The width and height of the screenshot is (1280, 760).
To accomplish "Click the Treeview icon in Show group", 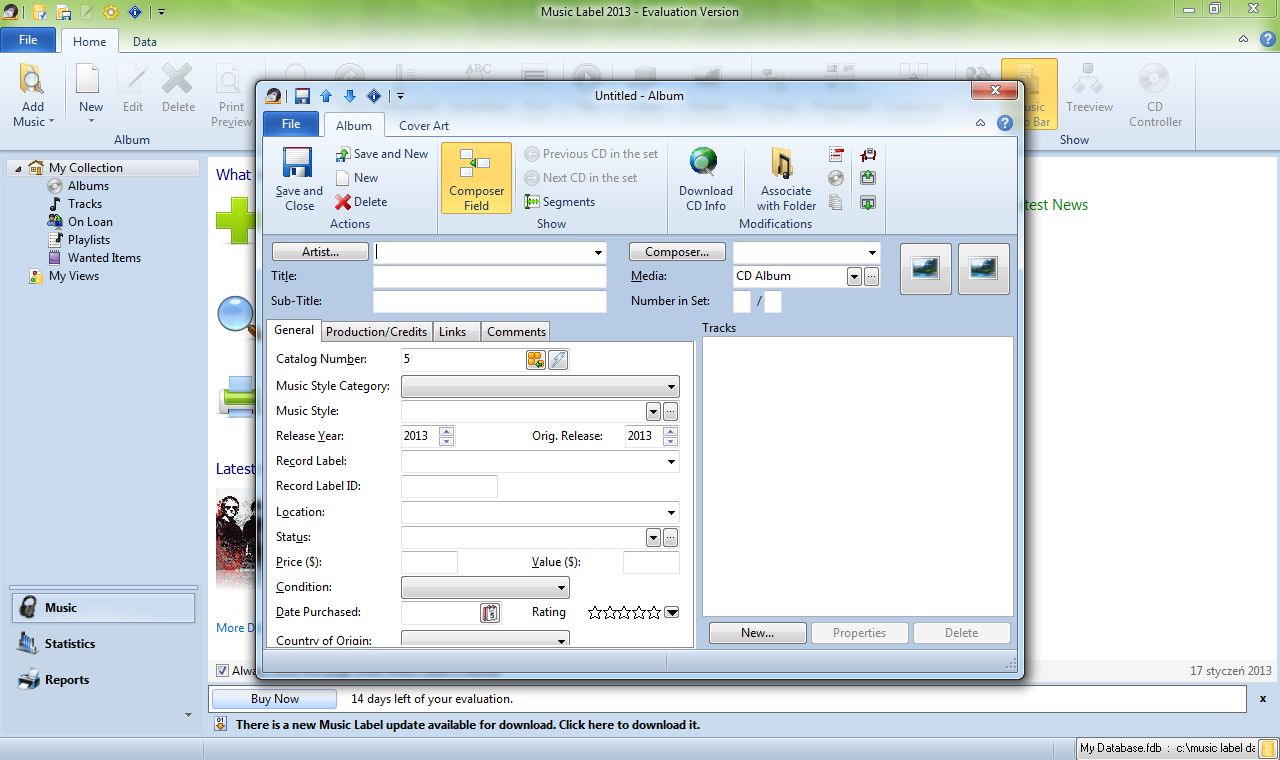I will 1089,80.
